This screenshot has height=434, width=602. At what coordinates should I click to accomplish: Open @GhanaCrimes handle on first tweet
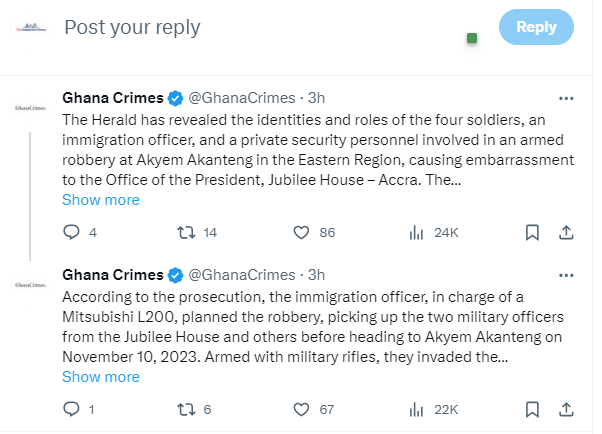[x=242, y=98]
